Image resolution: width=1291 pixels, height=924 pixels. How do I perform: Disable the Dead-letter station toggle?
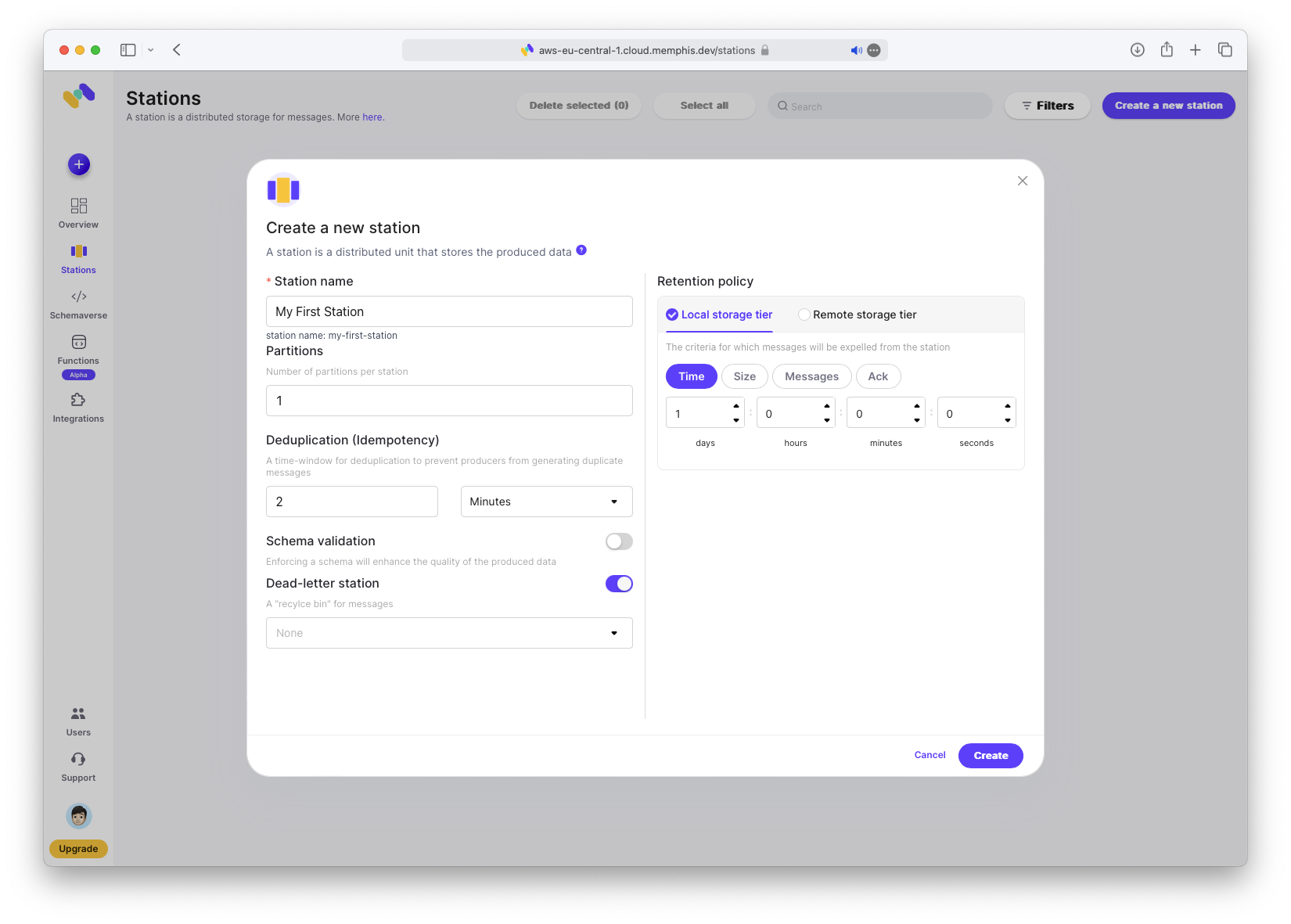(619, 584)
